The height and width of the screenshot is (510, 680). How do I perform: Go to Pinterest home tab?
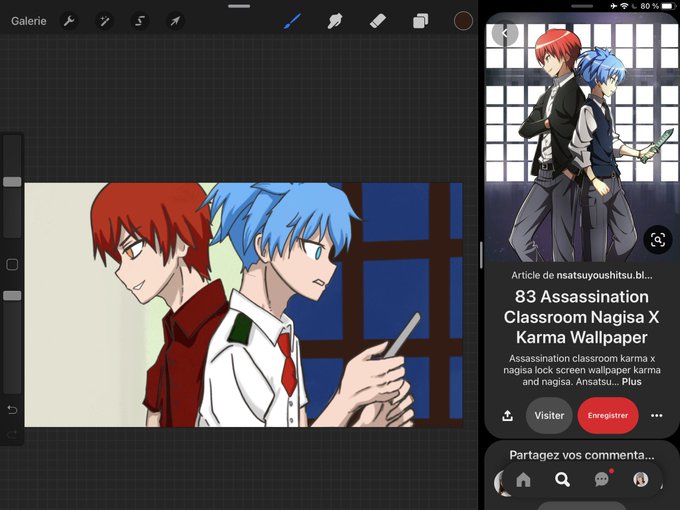[523, 480]
